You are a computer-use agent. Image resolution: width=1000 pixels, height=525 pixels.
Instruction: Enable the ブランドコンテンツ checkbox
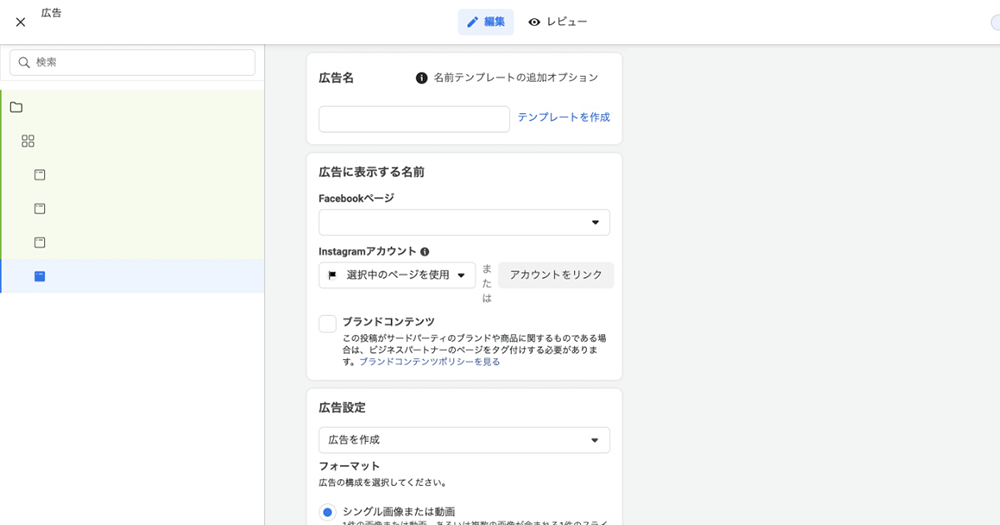328,323
